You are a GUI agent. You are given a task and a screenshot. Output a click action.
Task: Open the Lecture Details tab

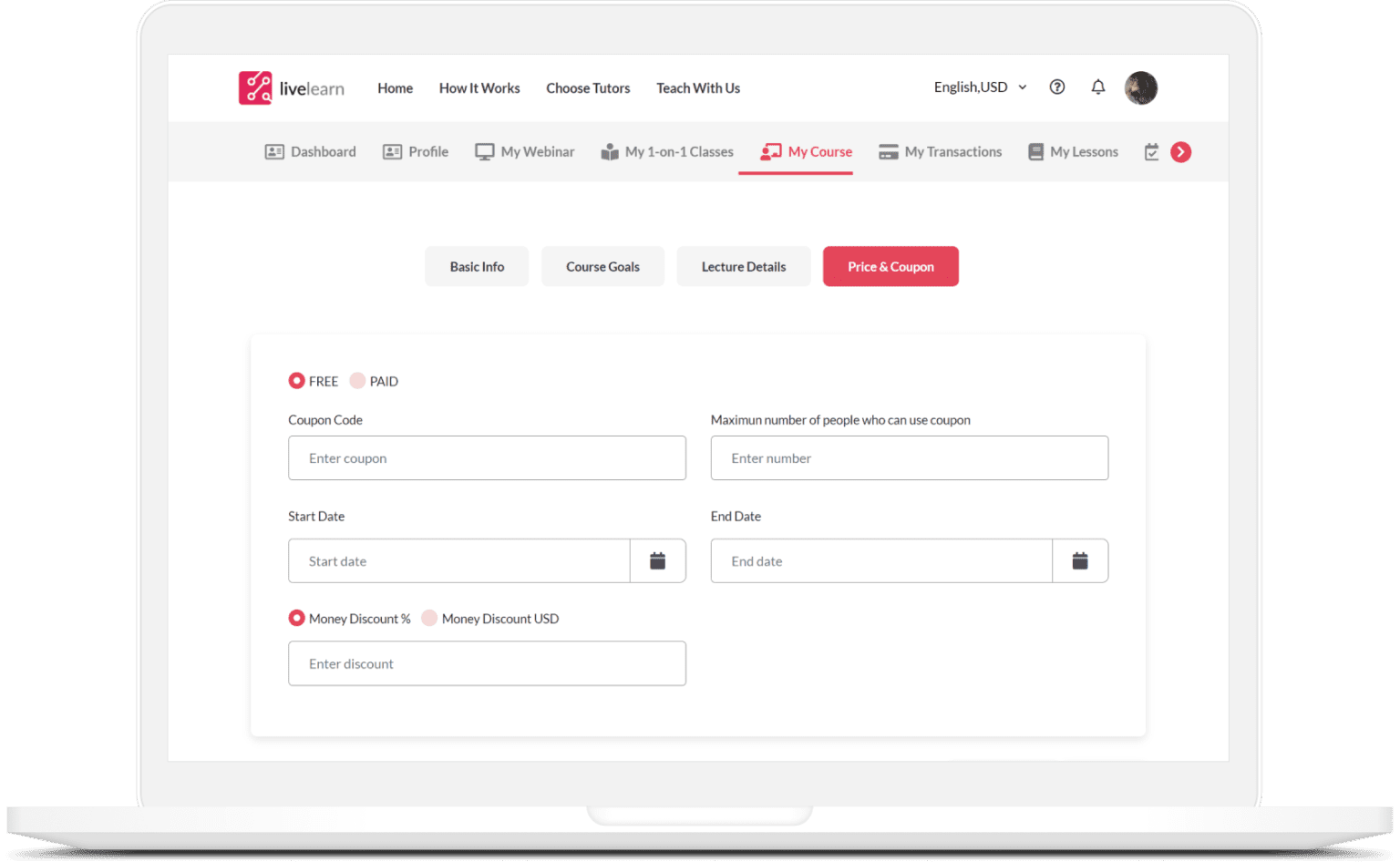point(743,266)
